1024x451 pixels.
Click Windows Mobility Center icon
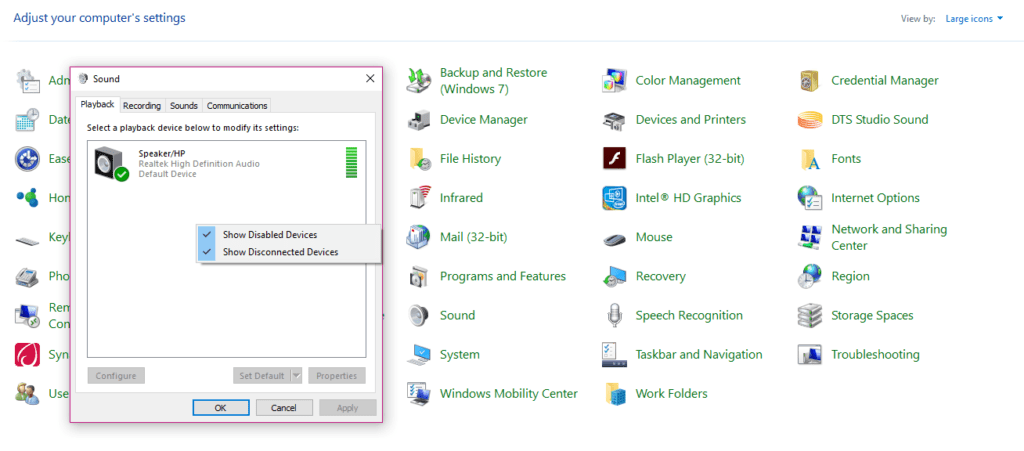pyautogui.click(x=418, y=394)
